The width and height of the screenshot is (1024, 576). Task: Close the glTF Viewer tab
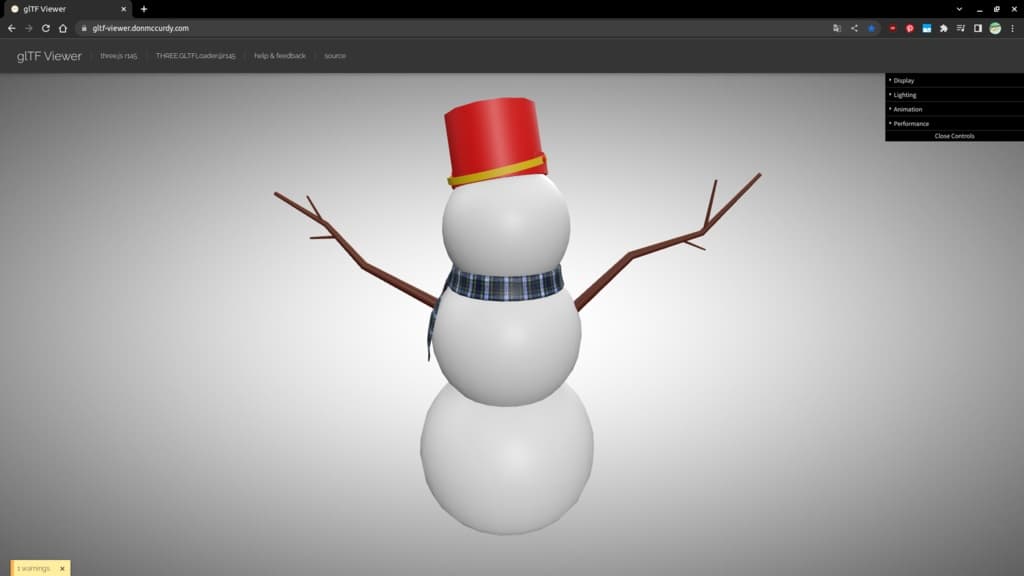(123, 9)
